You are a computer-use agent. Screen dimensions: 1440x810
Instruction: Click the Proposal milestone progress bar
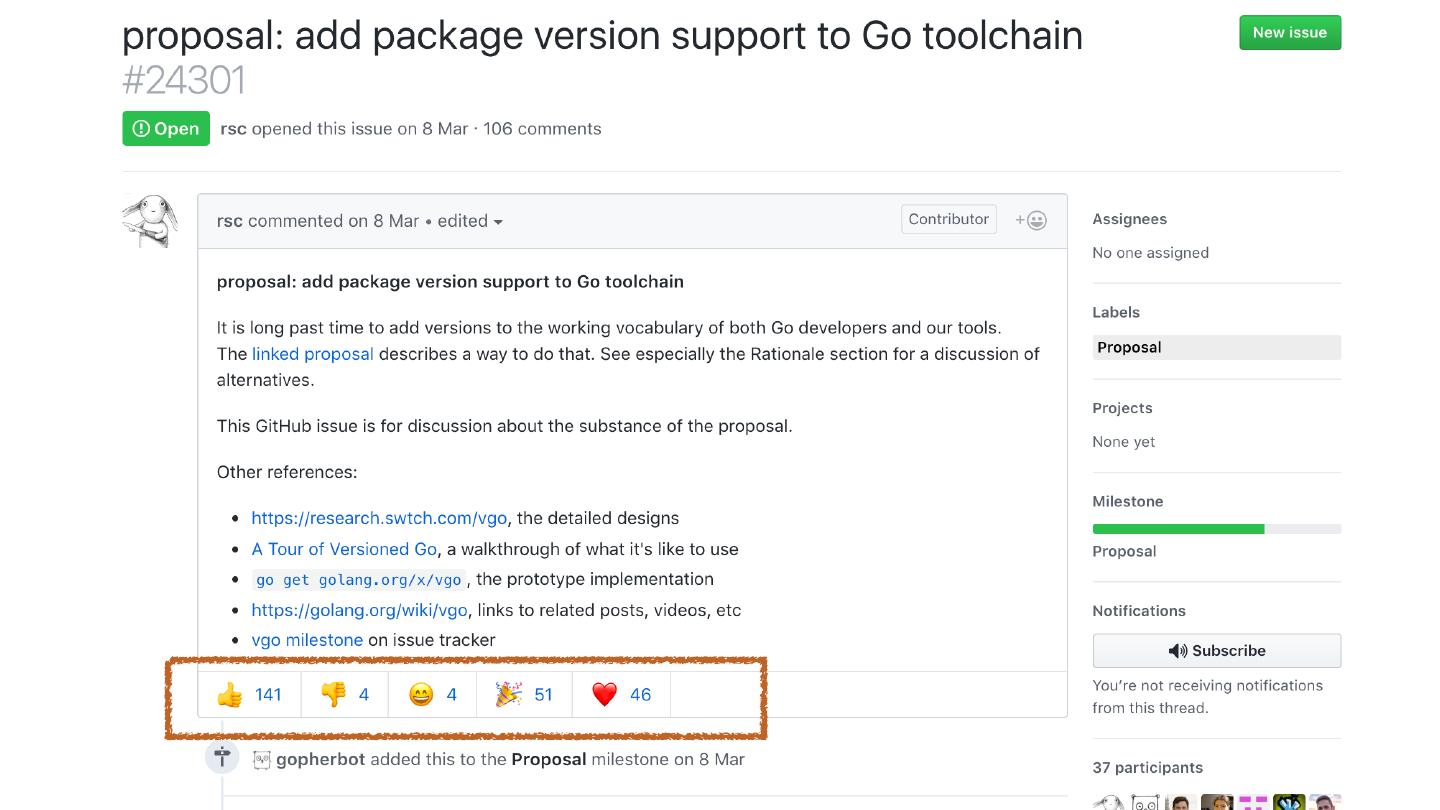1216,529
